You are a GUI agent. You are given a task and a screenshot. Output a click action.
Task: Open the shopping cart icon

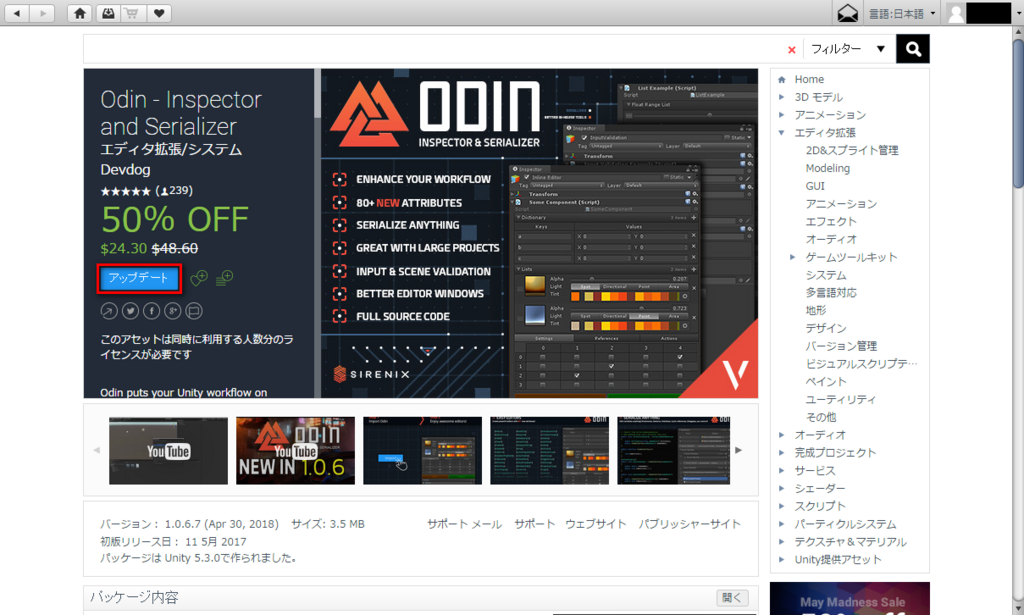[133, 13]
